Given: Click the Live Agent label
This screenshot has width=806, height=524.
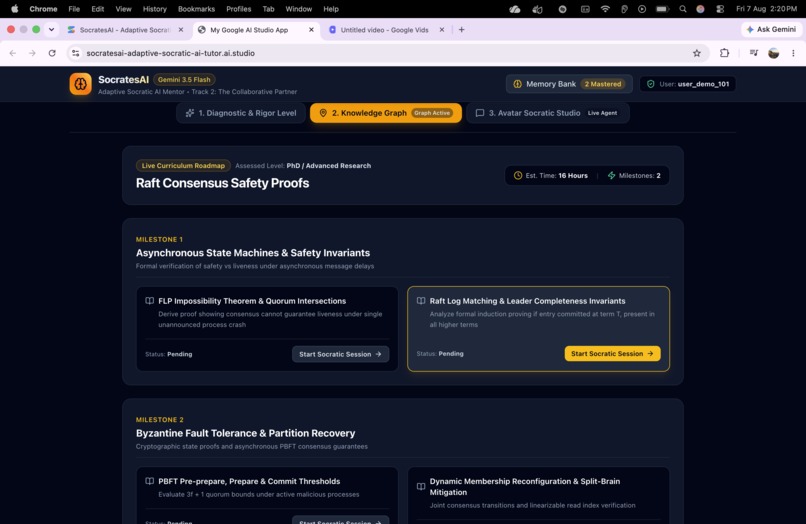Looking at the screenshot, I should pyautogui.click(x=602, y=113).
